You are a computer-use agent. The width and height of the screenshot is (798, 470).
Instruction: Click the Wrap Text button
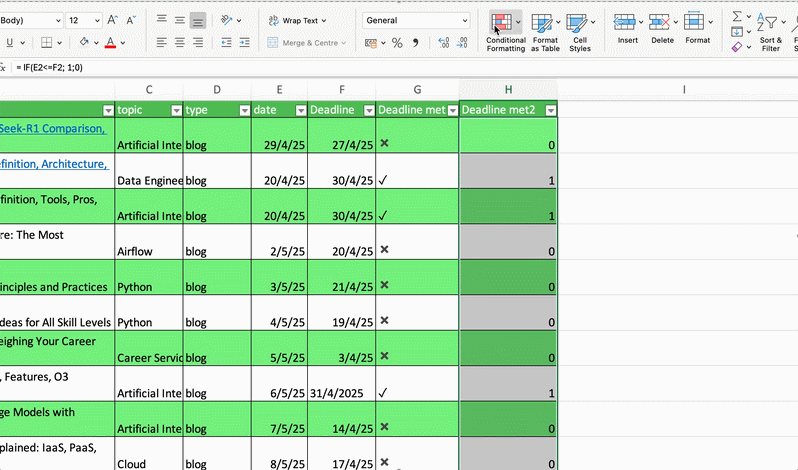tap(295, 20)
